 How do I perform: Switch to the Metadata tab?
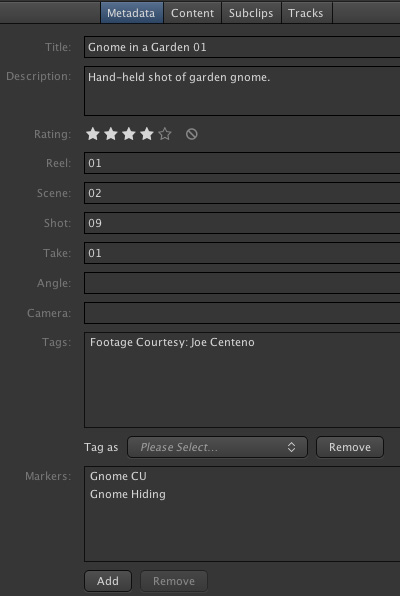[131, 13]
